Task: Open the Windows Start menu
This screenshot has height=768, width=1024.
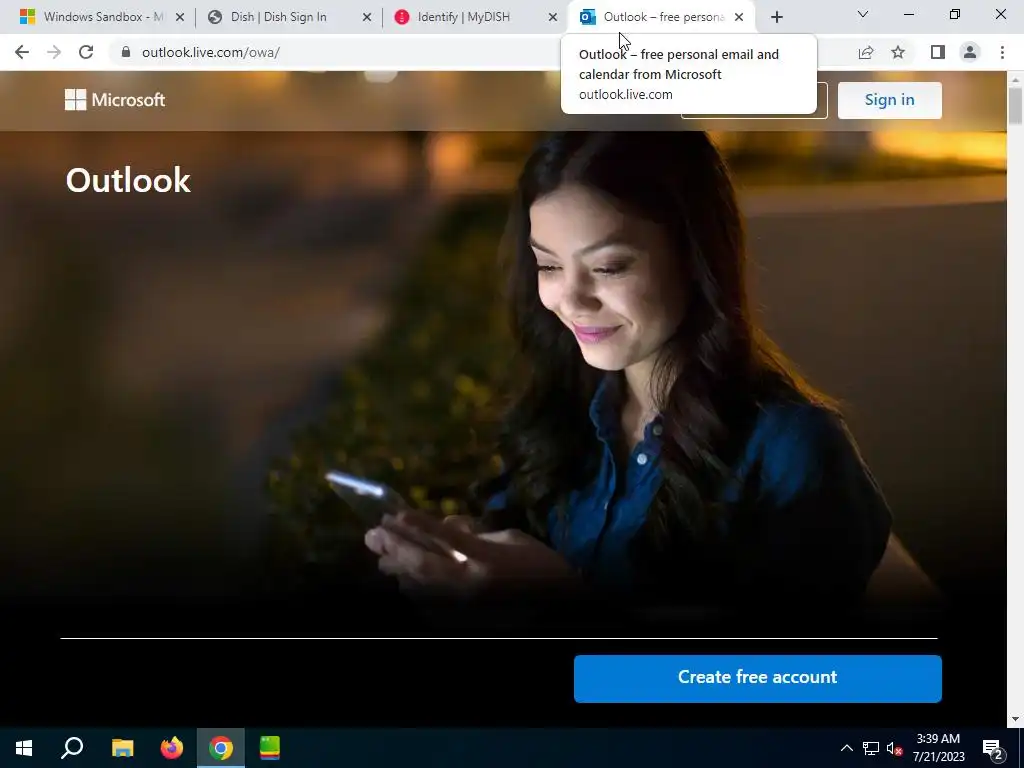Action: 24,748
